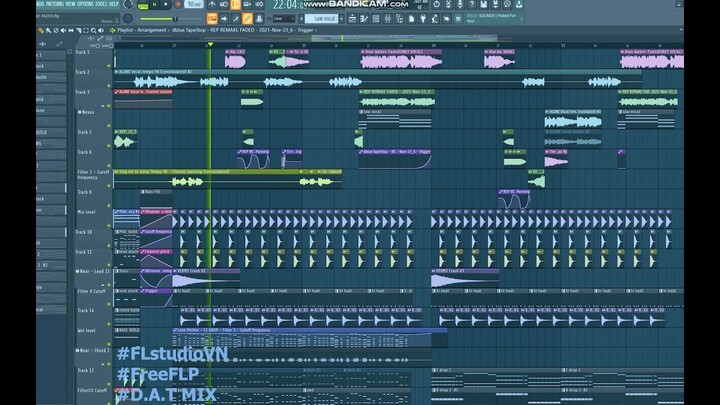The height and width of the screenshot is (405, 720).
Task: Select the Select tool in playlist toolbar
Action: pos(86,30)
